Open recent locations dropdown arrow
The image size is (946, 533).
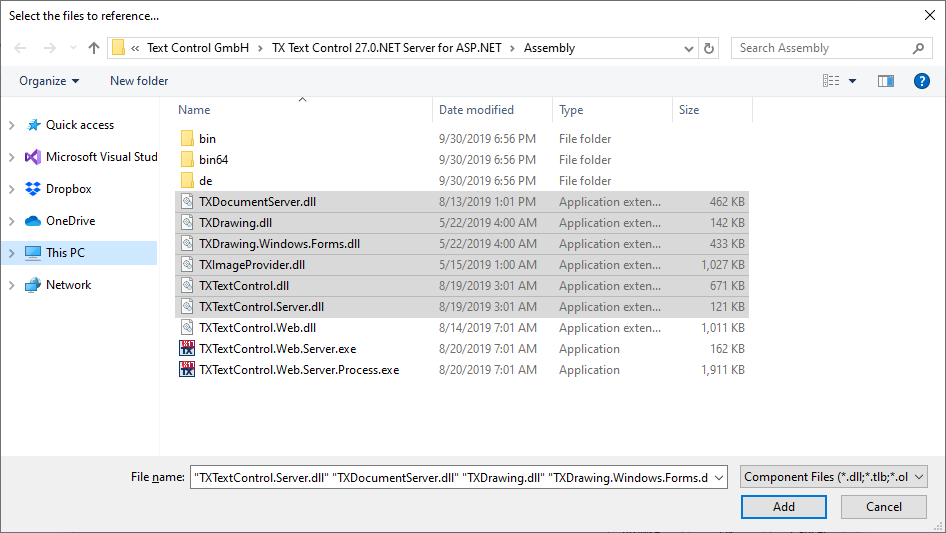[x=73, y=48]
